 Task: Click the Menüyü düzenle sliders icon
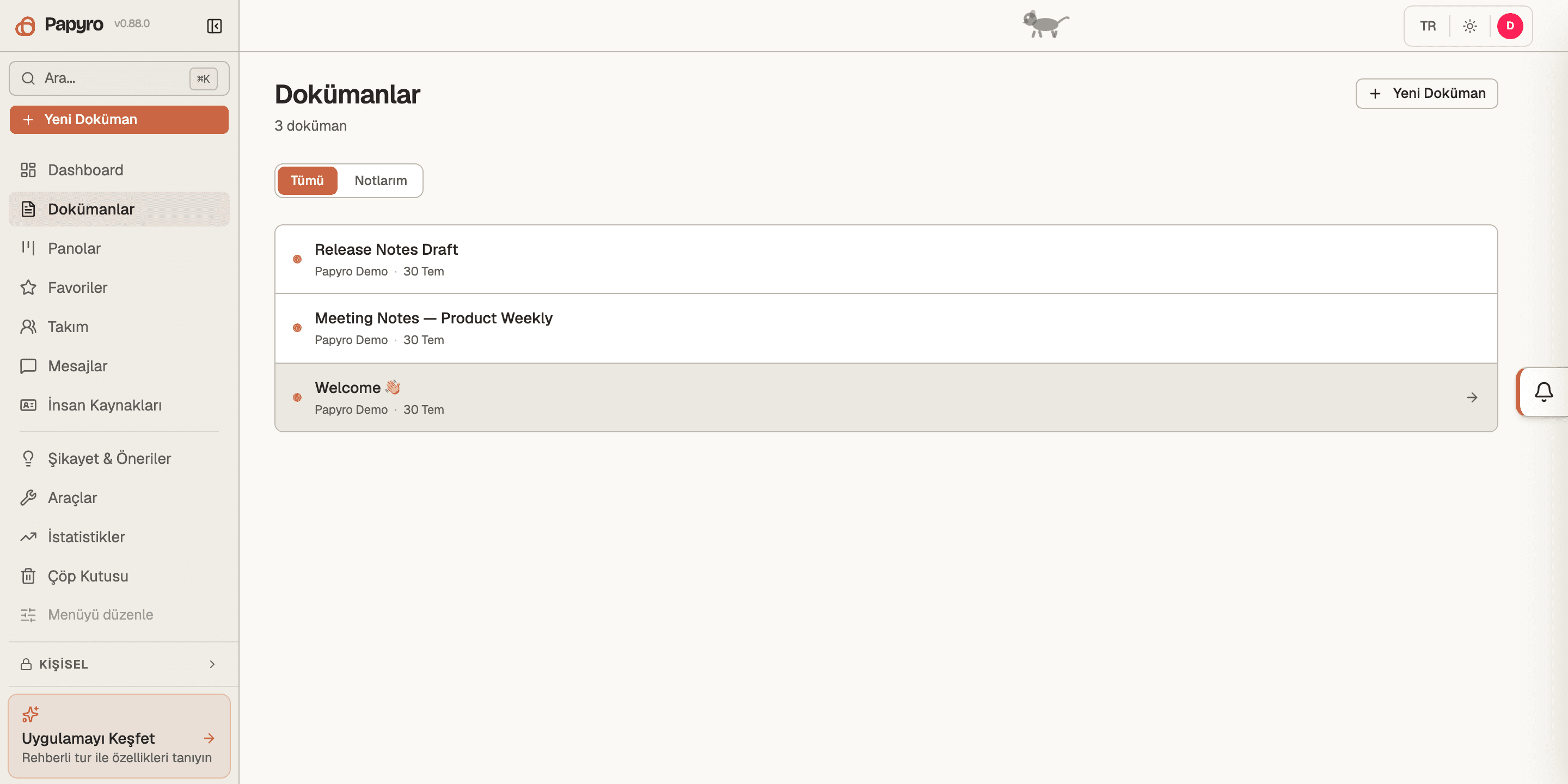click(28, 615)
